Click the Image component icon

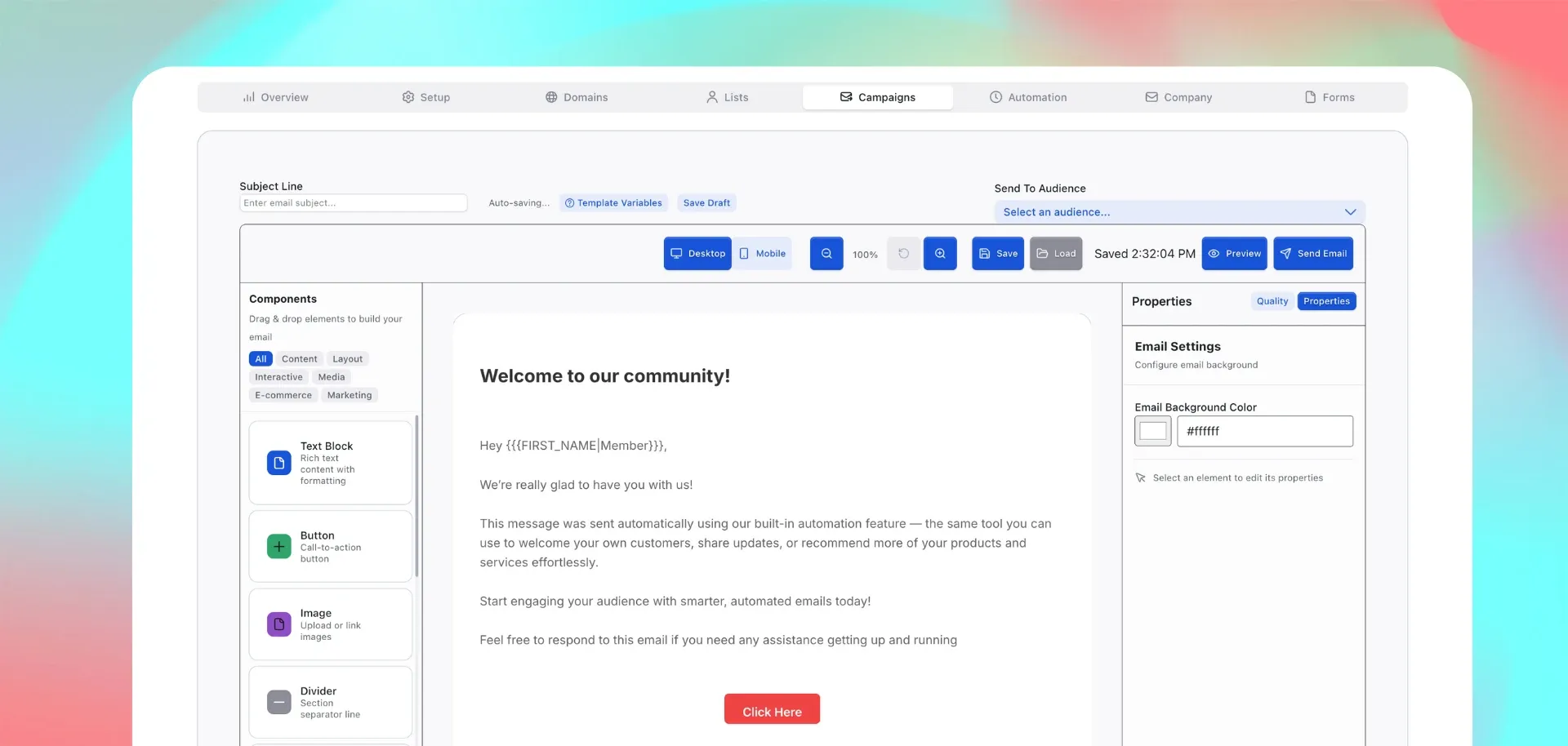tap(279, 624)
